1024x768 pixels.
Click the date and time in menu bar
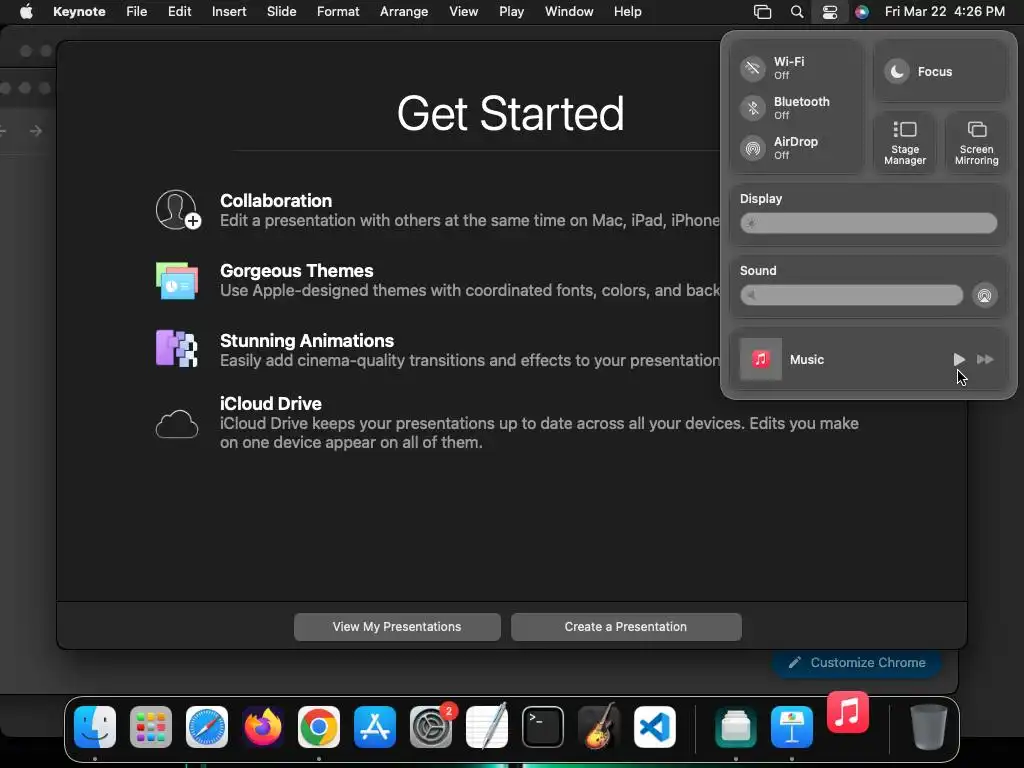point(944,12)
